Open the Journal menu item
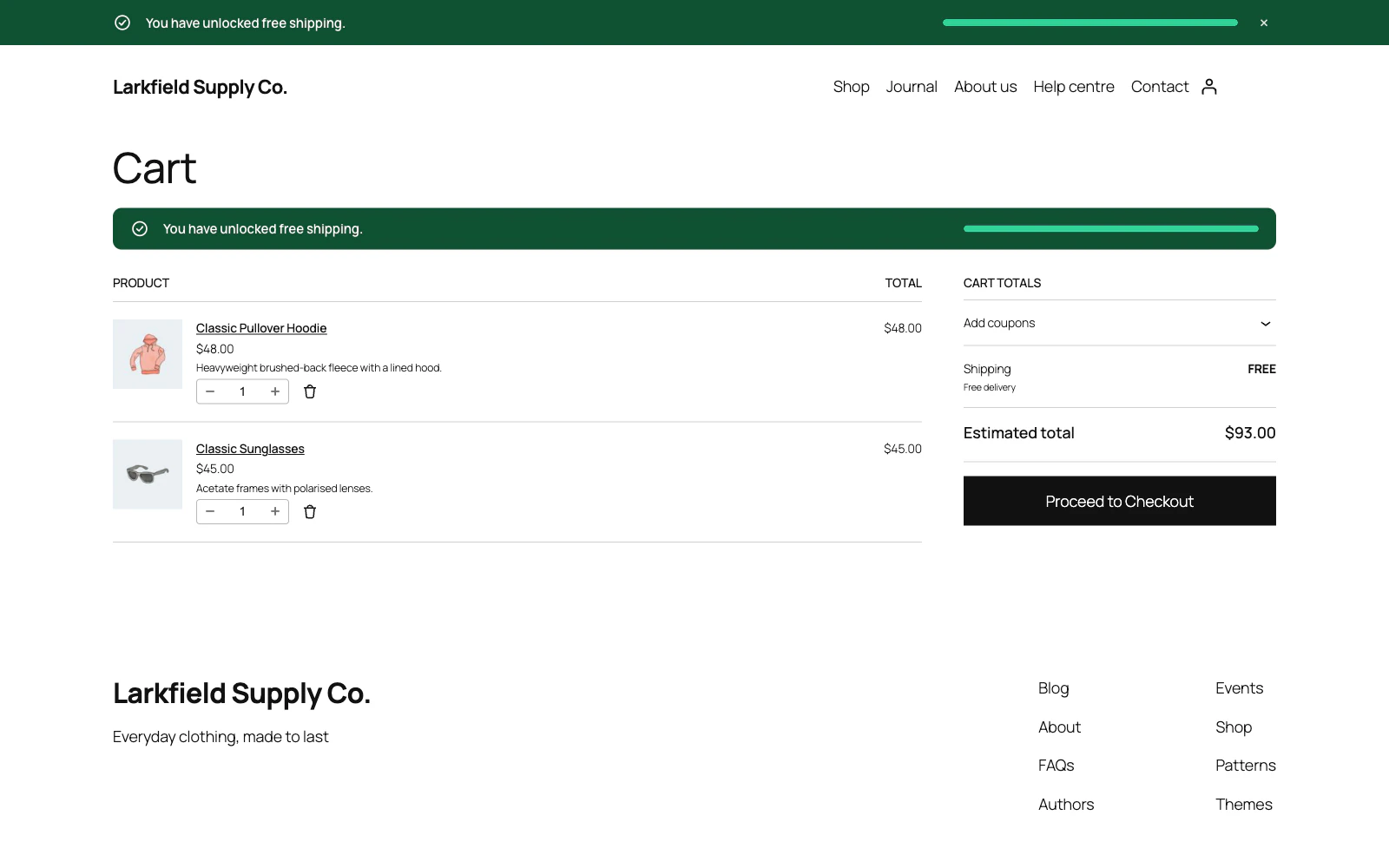 point(912,87)
